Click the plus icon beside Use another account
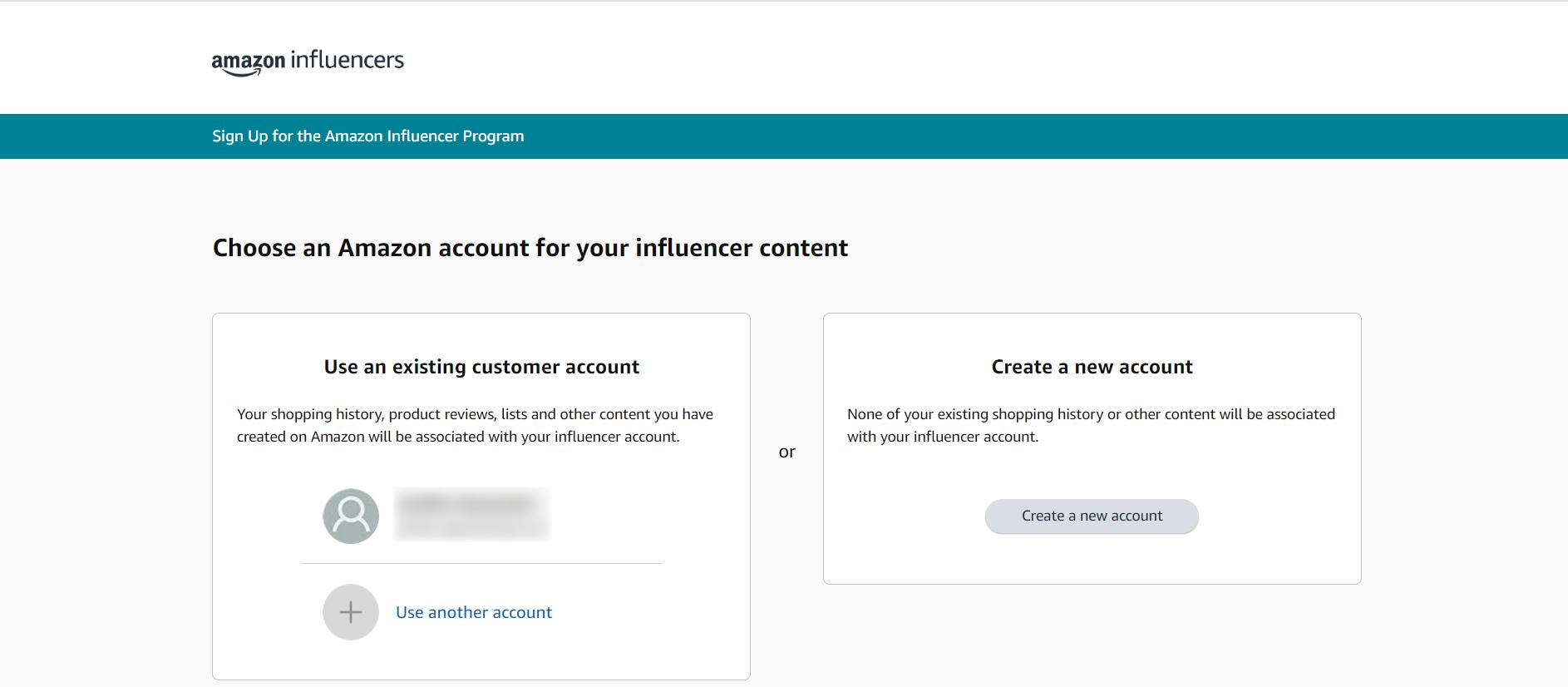The image size is (1568, 687). coord(350,611)
